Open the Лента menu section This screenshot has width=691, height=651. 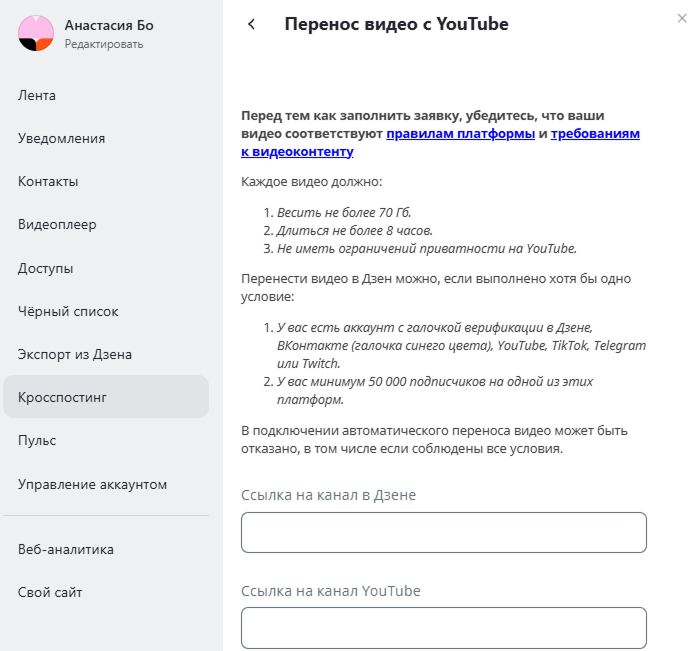click(37, 95)
